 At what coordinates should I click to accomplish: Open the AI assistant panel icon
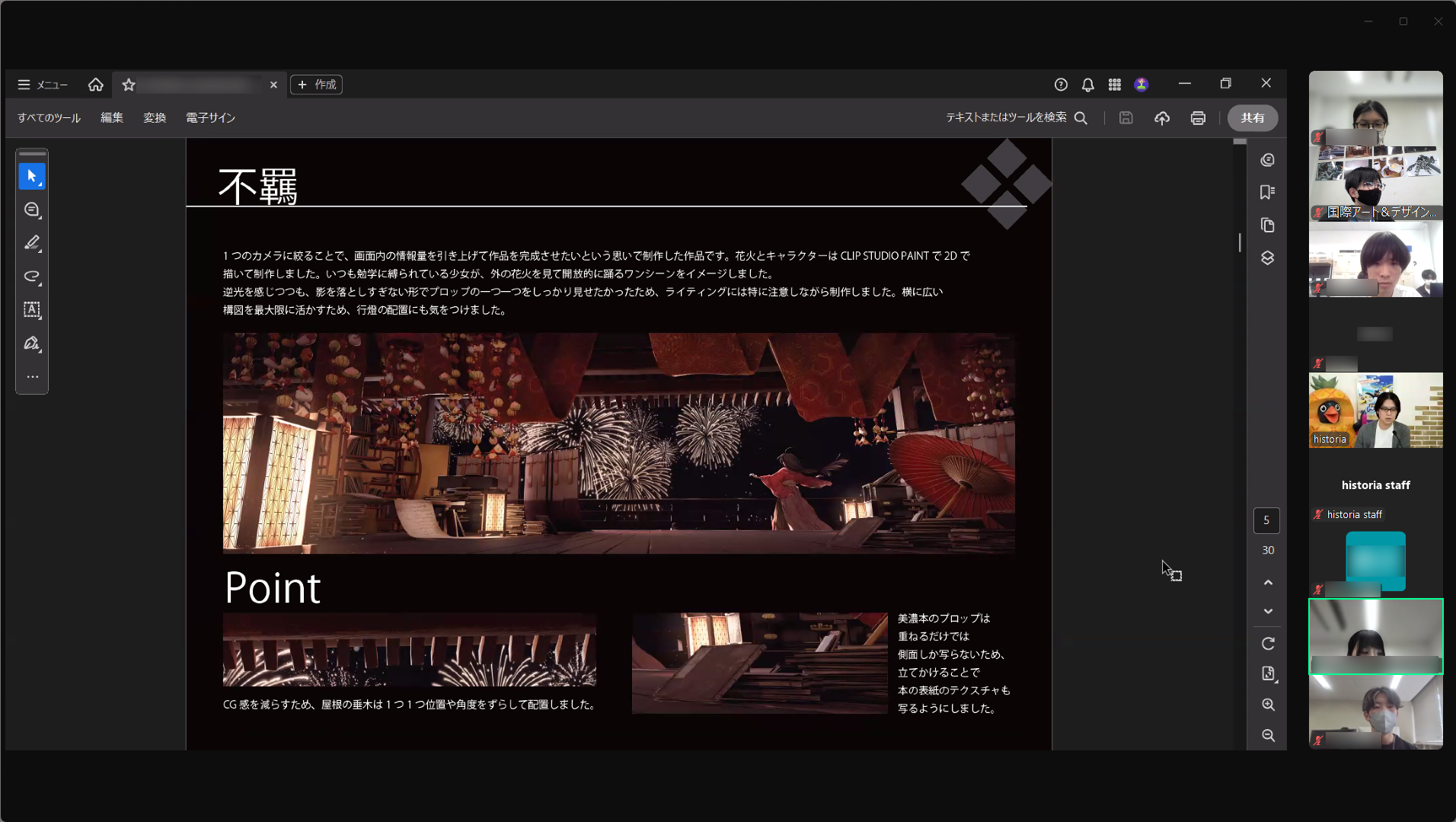tap(1267, 160)
